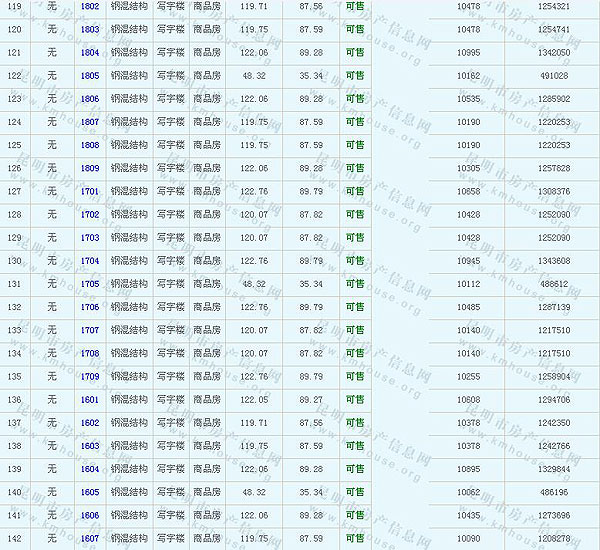600x550 pixels.
Task: Click the 1708 room link
Action: point(90,353)
